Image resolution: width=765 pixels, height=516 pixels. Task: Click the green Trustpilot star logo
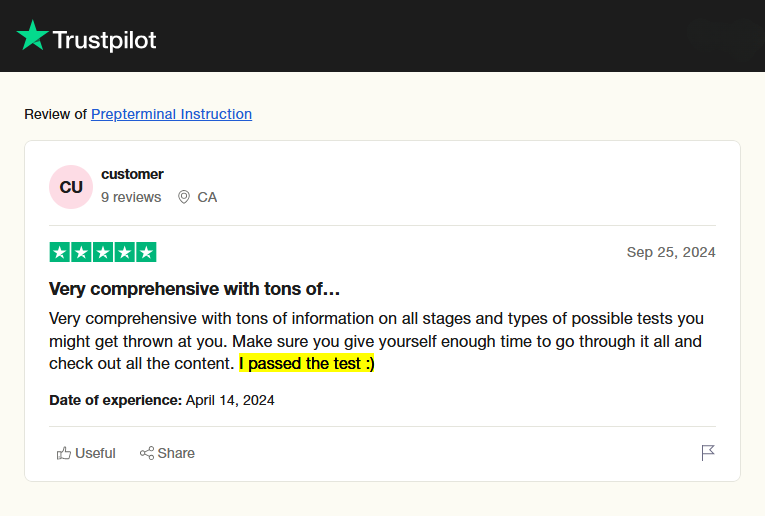pos(32,36)
